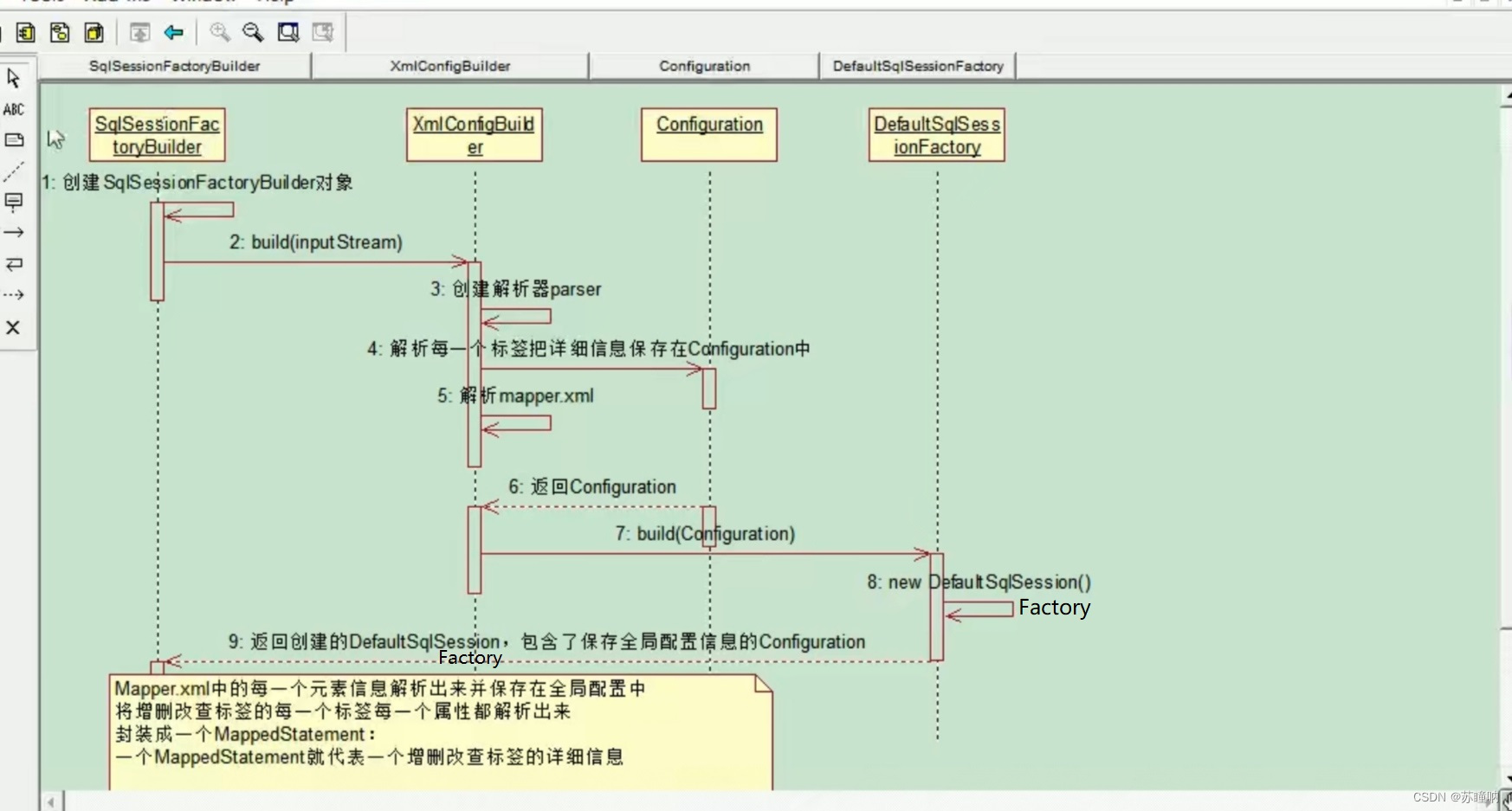Select the Return Message tool
Viewport: 1512px width, 811px height.
(14, 265)
